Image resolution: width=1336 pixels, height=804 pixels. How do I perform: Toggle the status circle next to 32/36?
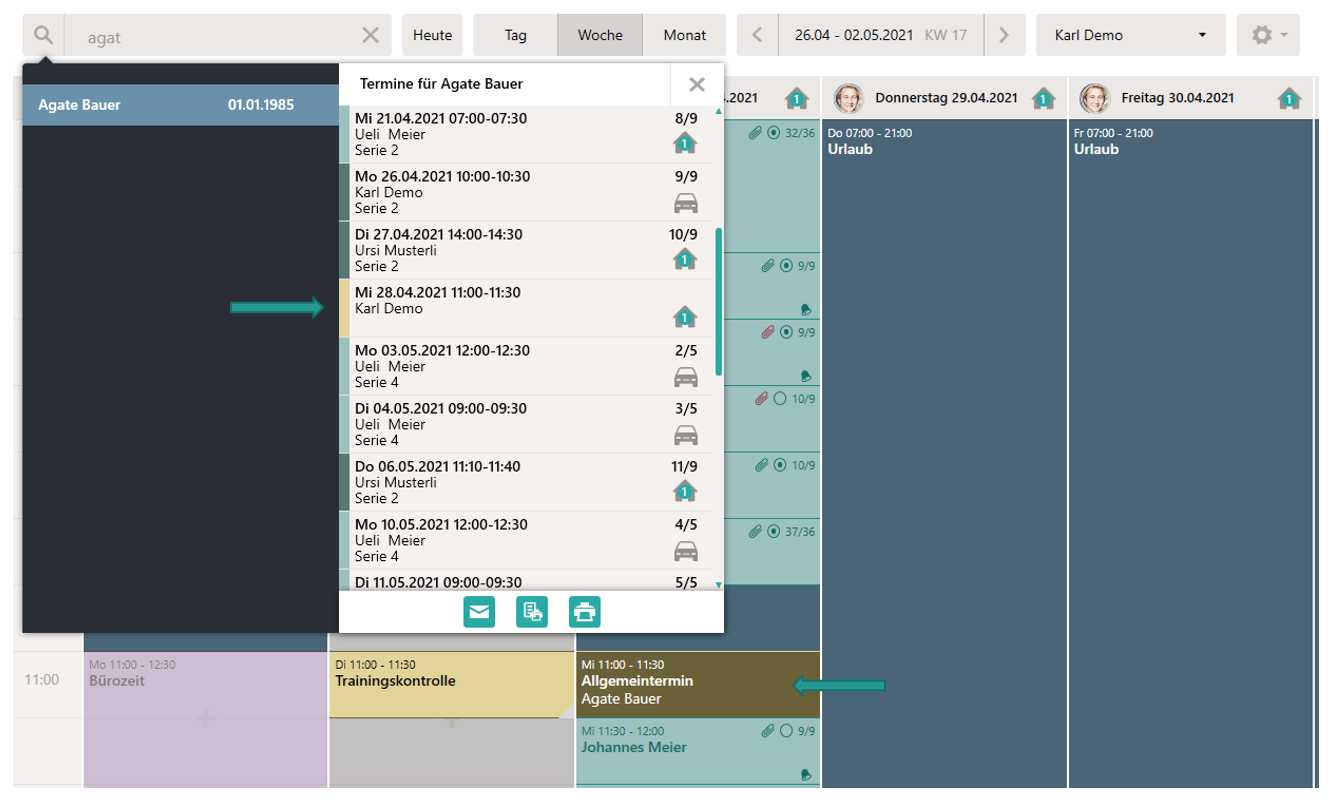[x=773, y=133]
